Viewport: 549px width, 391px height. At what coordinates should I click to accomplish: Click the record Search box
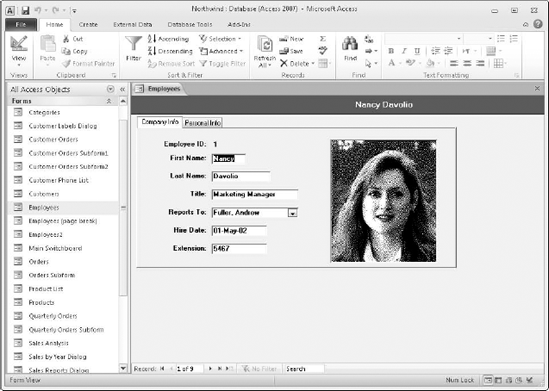tap(304, 369)
